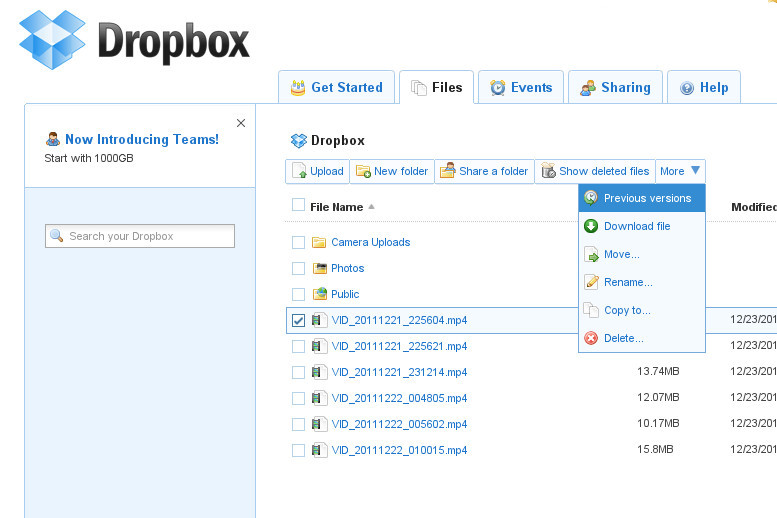Click the Public folder globe icon
777x518 pixels.
[320, 293]
